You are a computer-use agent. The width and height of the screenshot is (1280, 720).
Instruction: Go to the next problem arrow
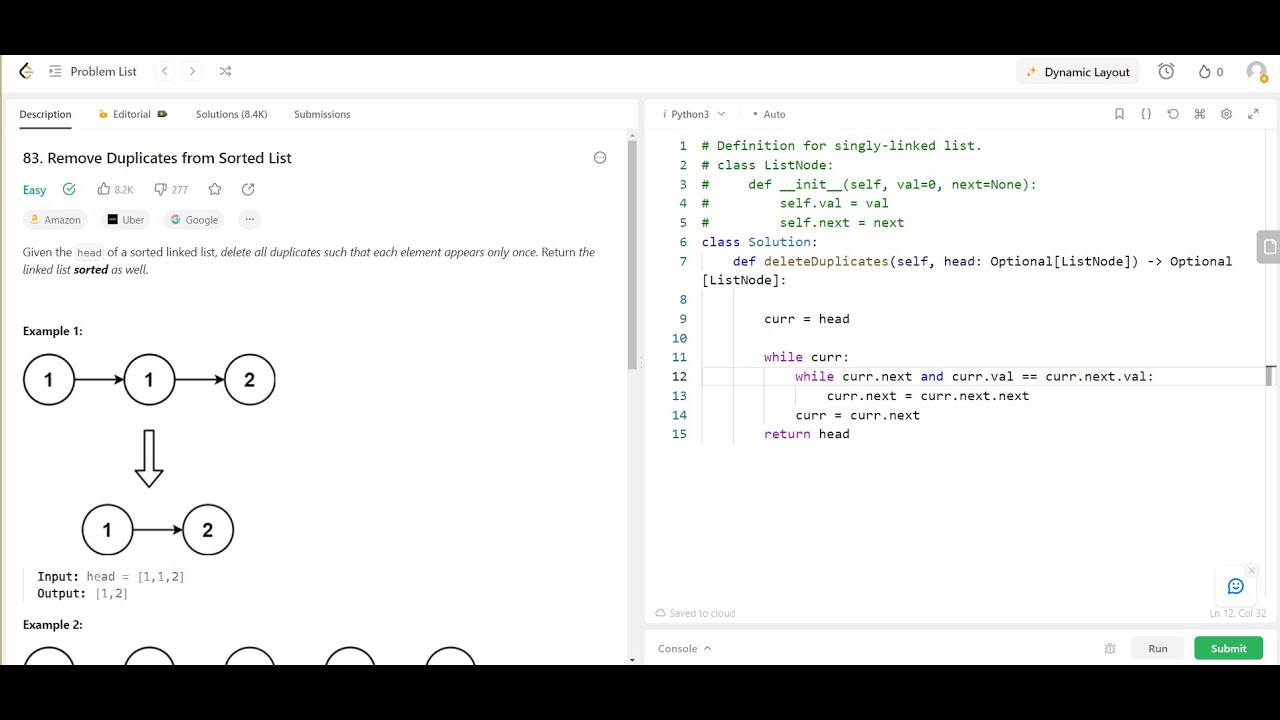click(192, 71)
